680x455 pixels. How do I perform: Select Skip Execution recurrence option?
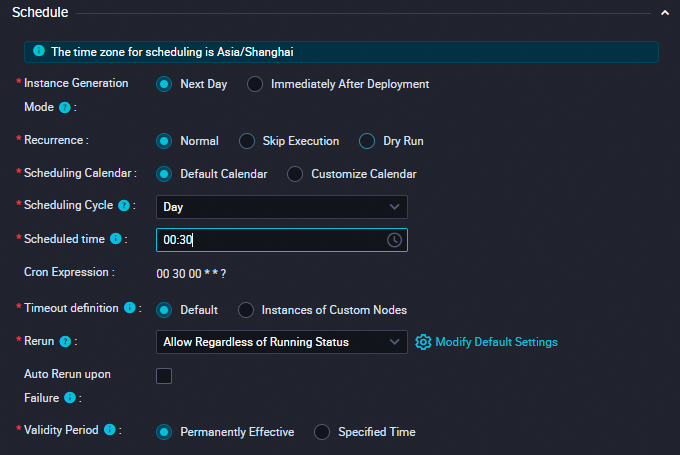click(247, 141)
